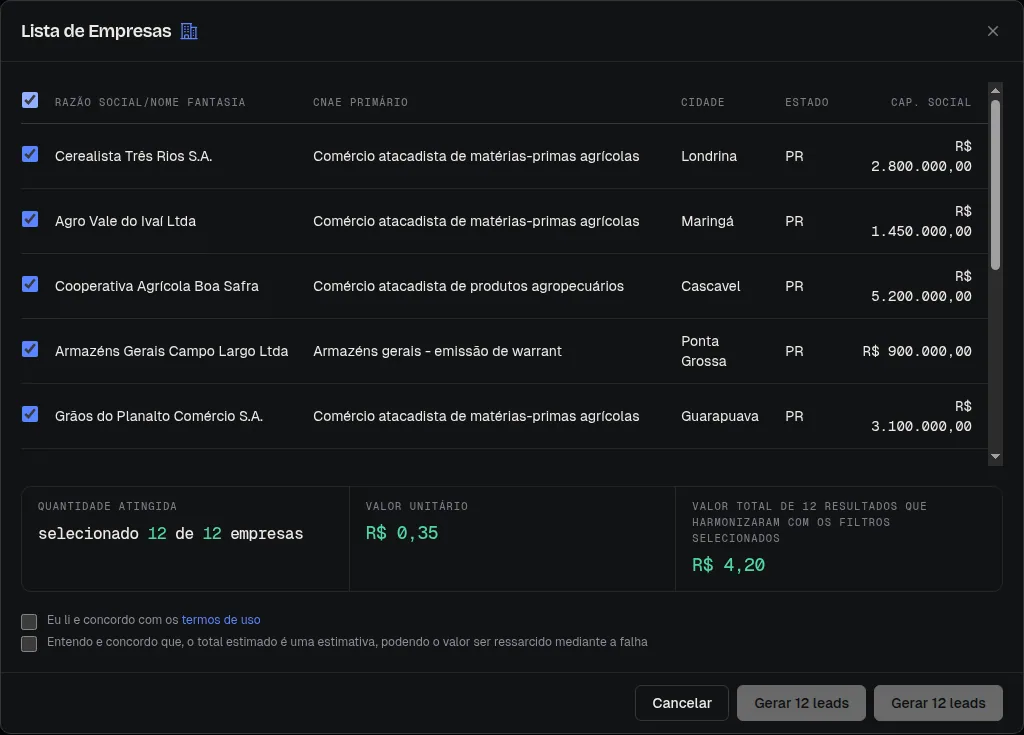Image resolution: width=1024 pixels, height=735 pixels.
Task: Click 'Comércio atacadista de produtos agropecuários' cell
Action: click(468, 286)
